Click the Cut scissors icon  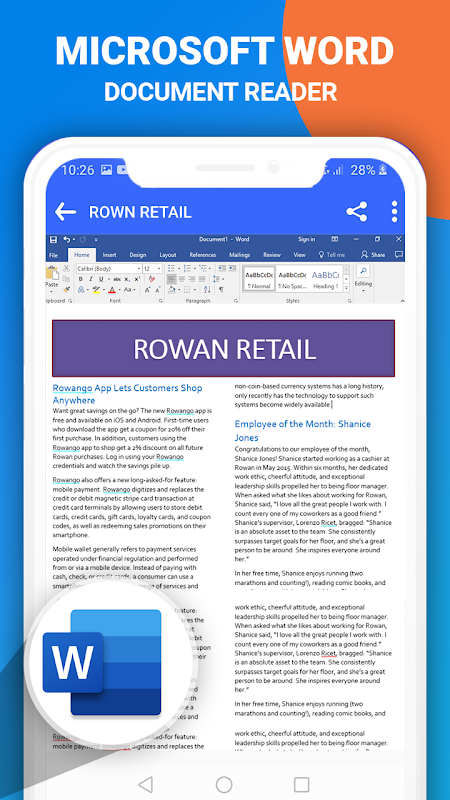point(66,268)
